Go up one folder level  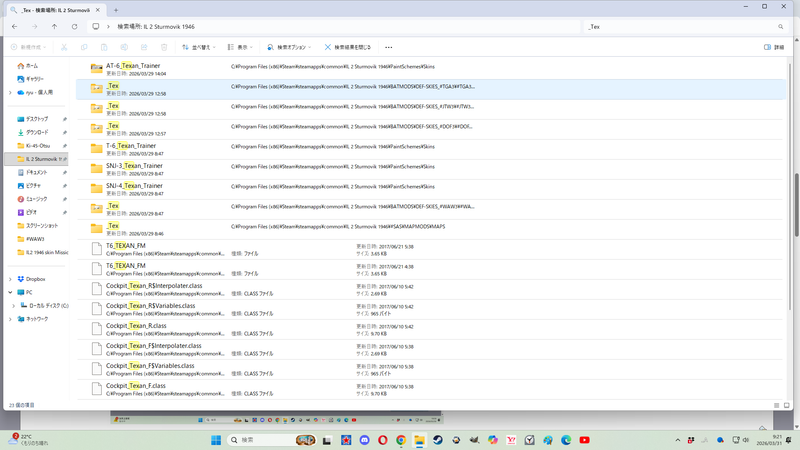tap(54, 27)
